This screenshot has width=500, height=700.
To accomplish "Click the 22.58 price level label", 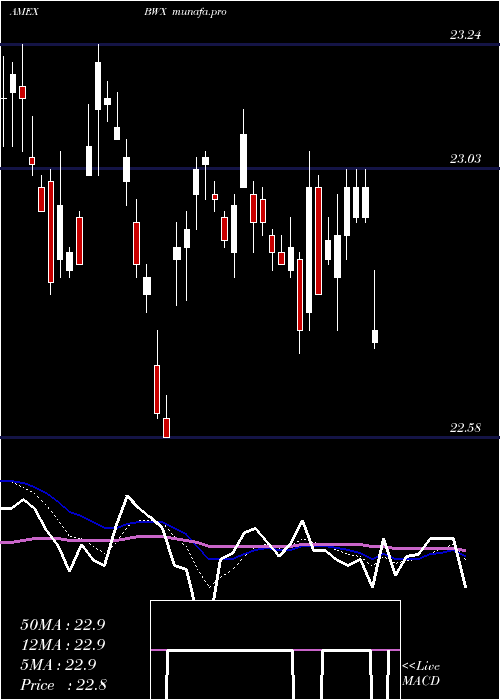I will (x=465, y=428).
